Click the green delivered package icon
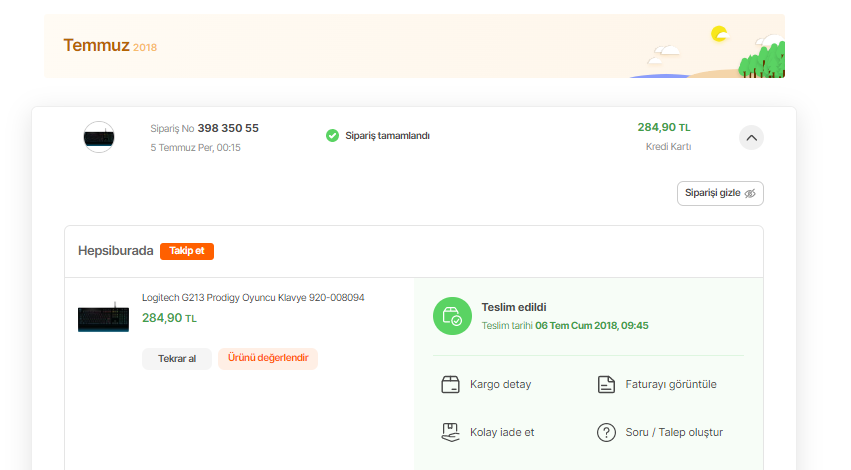This screenshot has height=470, width=851. click(452, 316)
